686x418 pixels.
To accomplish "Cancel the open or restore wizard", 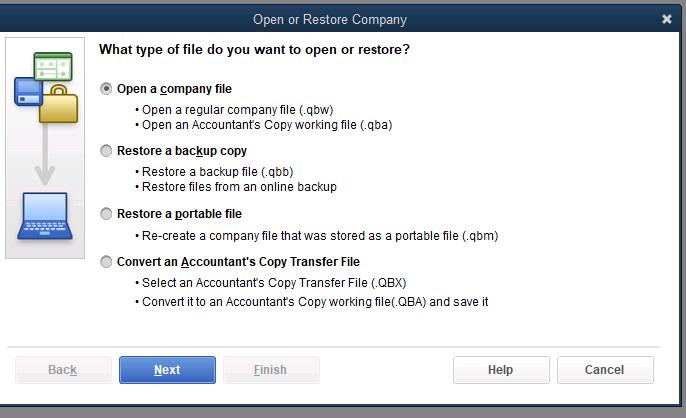I will tap(604, 370).
